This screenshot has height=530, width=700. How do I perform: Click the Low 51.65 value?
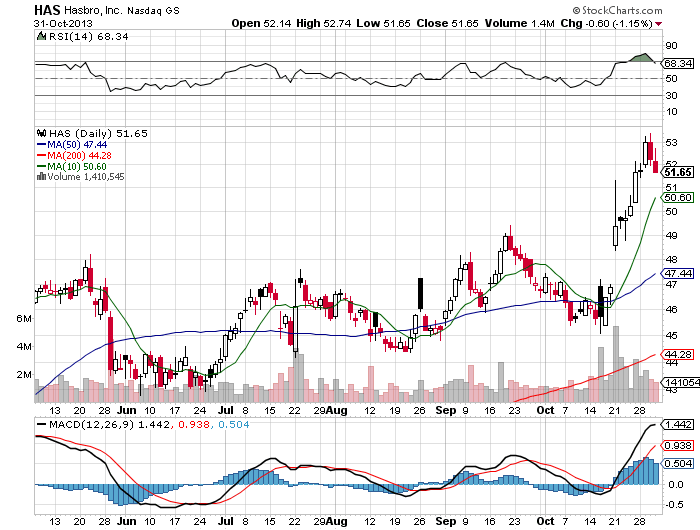(383, 23)
